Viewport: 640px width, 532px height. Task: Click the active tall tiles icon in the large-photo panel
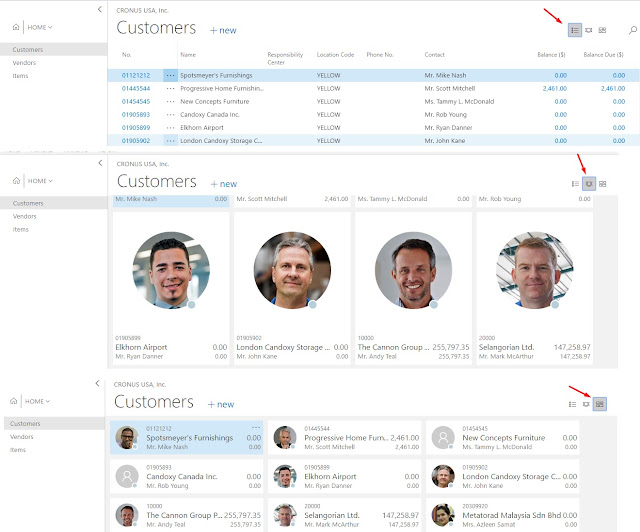[589, 184]
